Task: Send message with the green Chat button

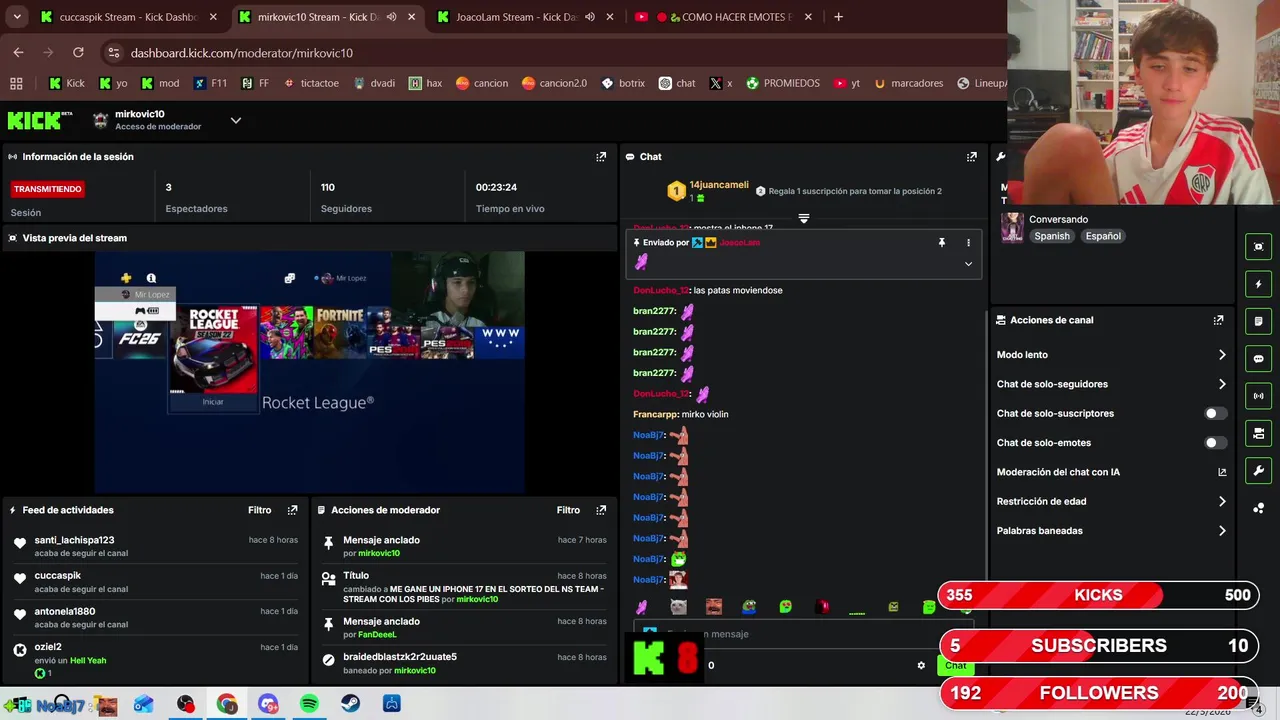Action: point(956,665)
